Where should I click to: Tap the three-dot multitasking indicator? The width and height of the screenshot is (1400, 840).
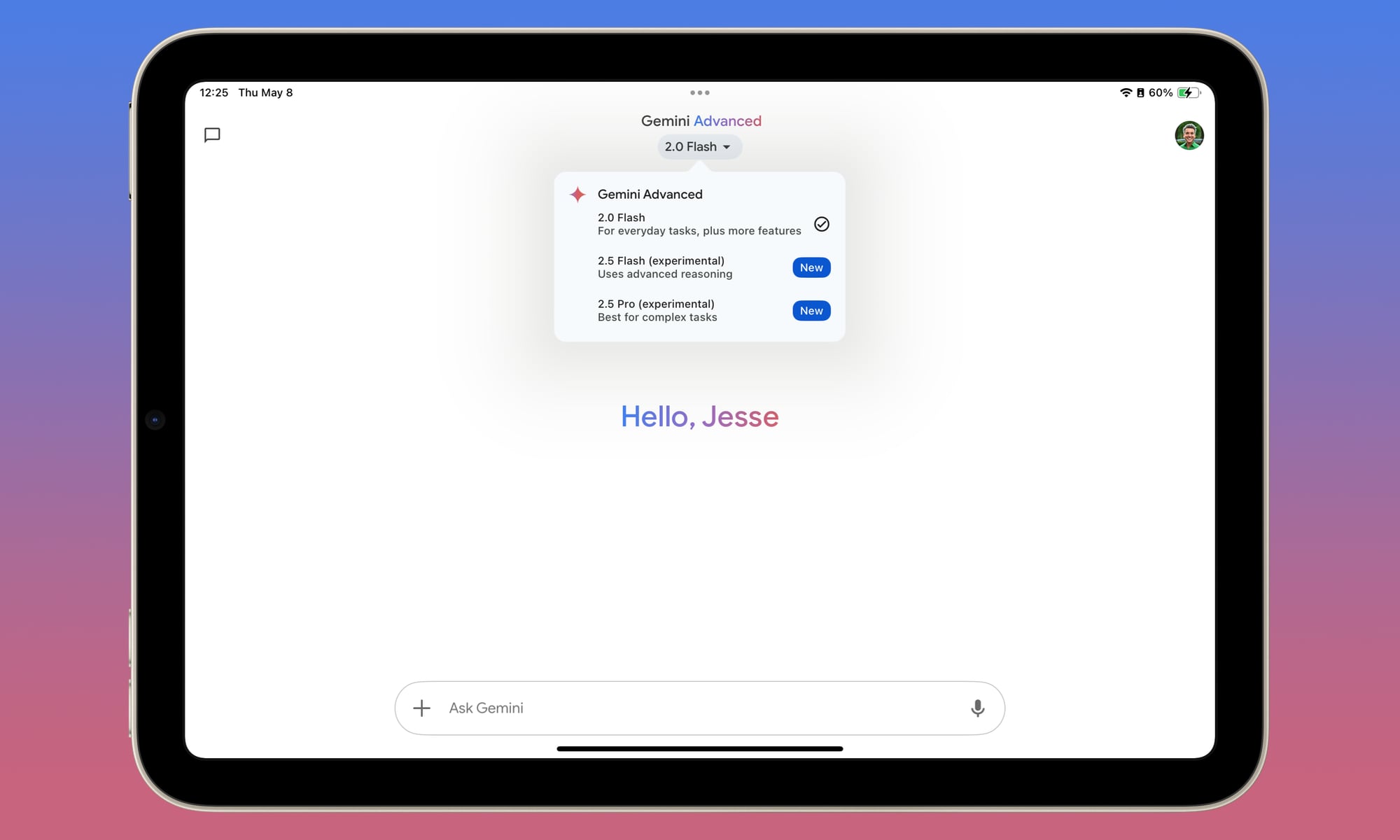point(700,92)
